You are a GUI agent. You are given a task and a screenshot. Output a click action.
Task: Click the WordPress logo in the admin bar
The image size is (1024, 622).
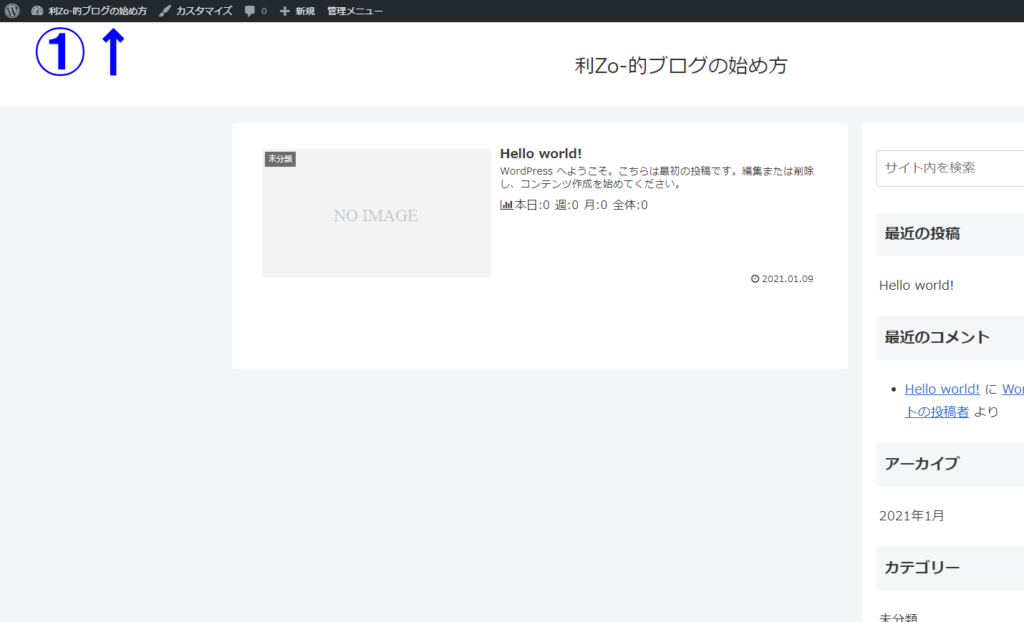click(x=12, y=11)
